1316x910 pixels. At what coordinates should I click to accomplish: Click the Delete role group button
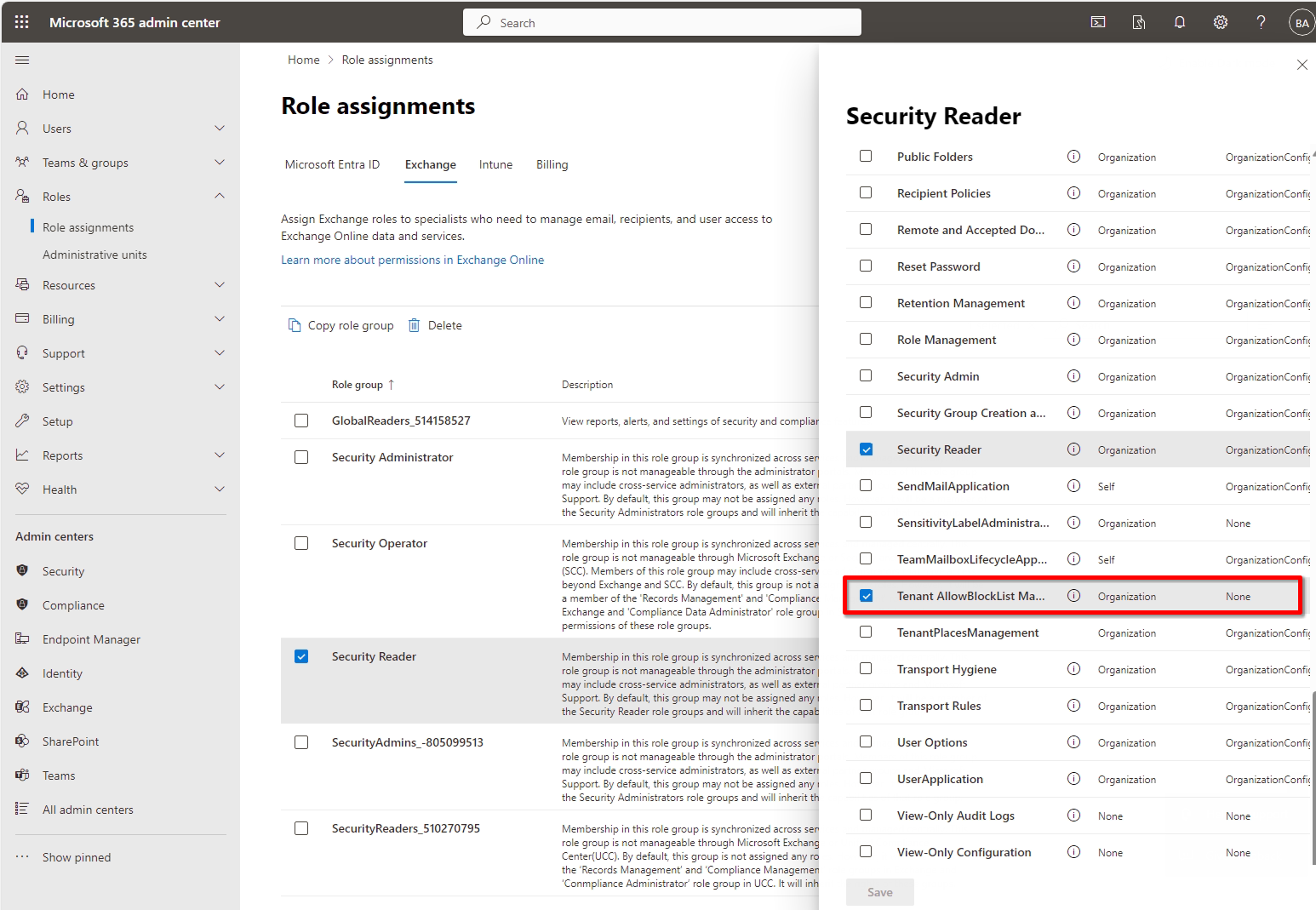click(435, 325)
